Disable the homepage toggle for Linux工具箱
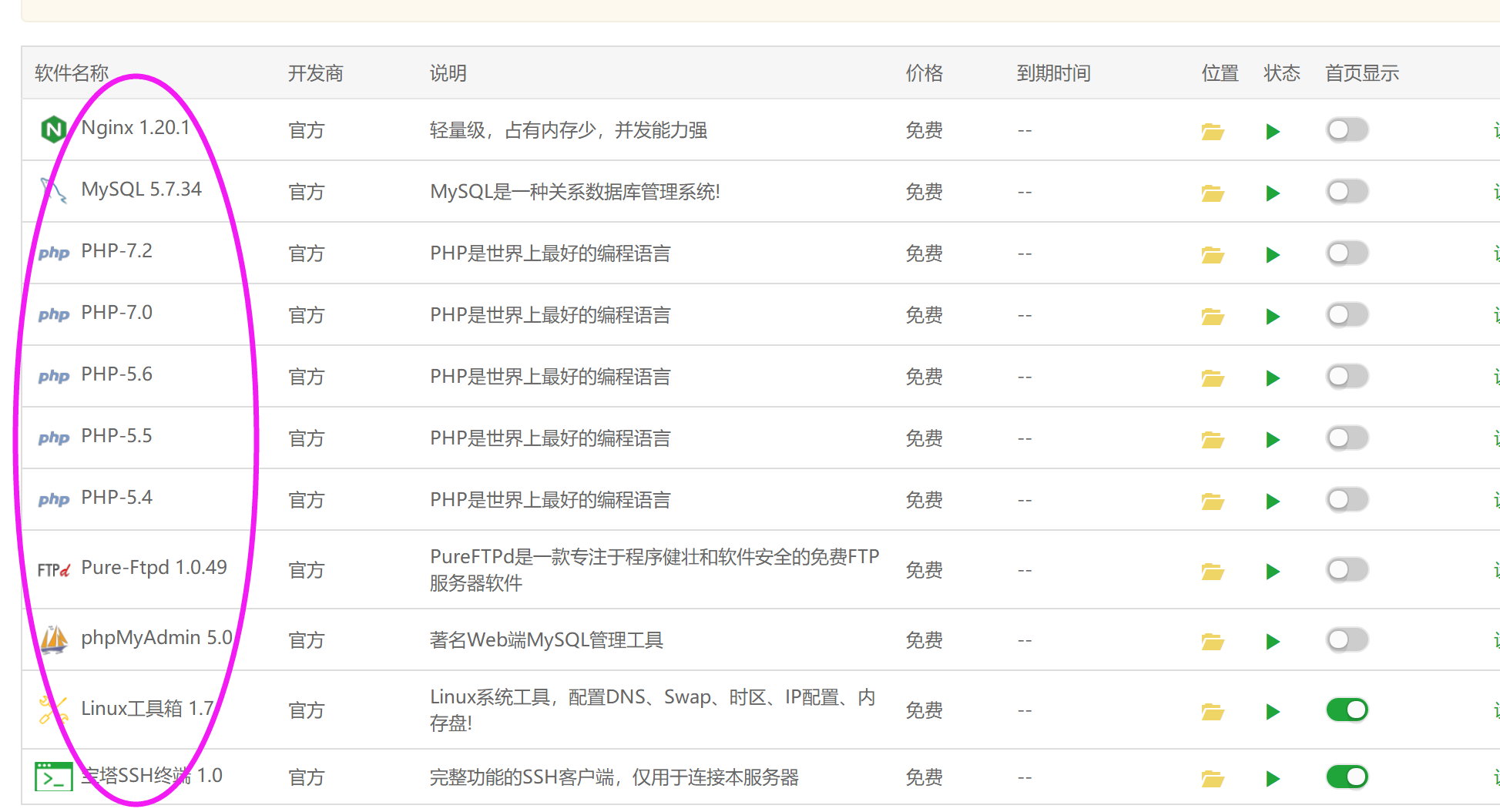The width and height of the screenshot is (1500, 812). [x=1346, y=710]
